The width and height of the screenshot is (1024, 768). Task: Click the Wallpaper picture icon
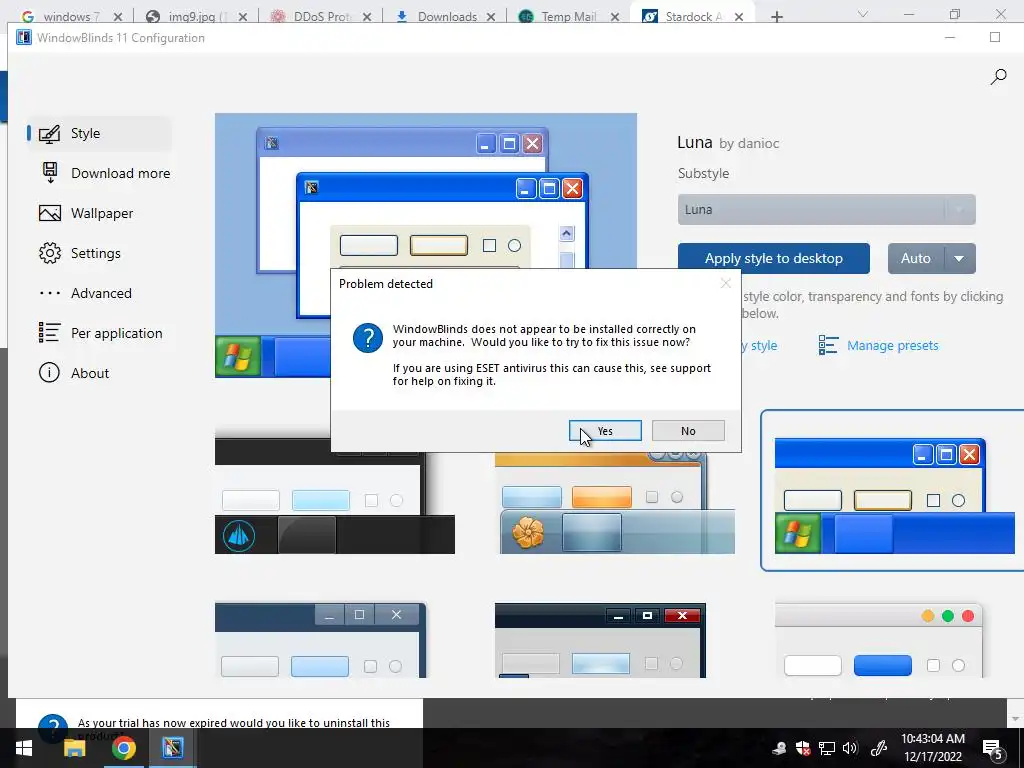click(50, 213)
